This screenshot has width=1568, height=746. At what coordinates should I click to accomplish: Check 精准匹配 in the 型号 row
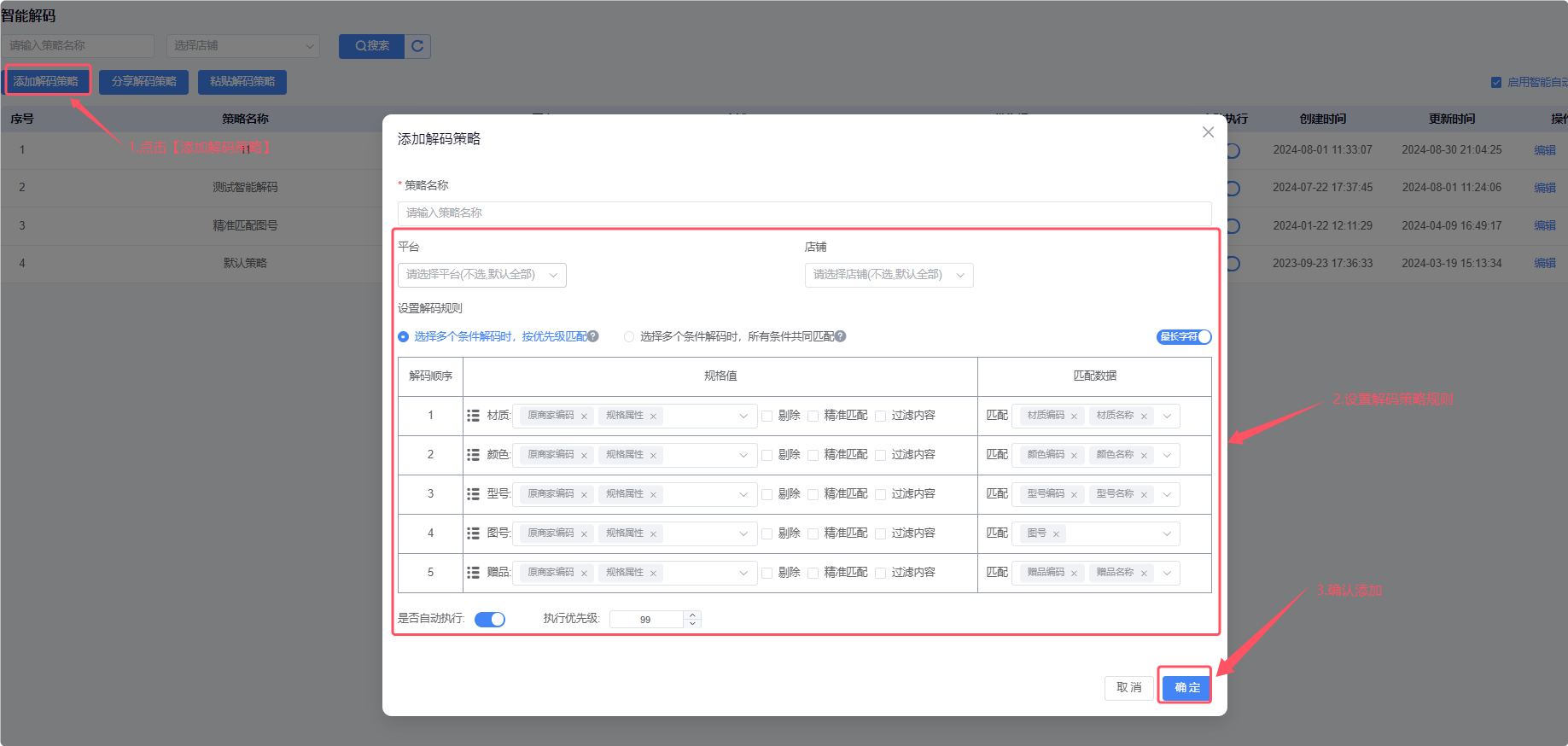(x=813, y=495)
